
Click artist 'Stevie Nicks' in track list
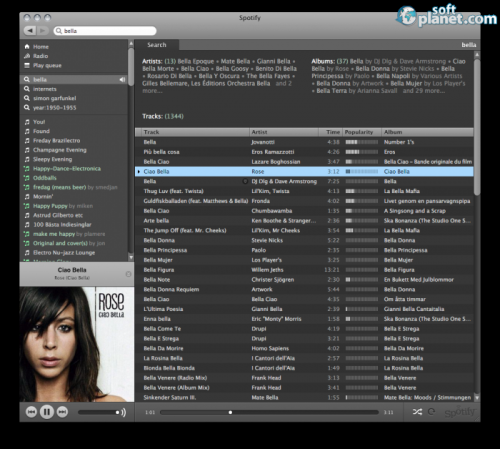coord(267,240)
